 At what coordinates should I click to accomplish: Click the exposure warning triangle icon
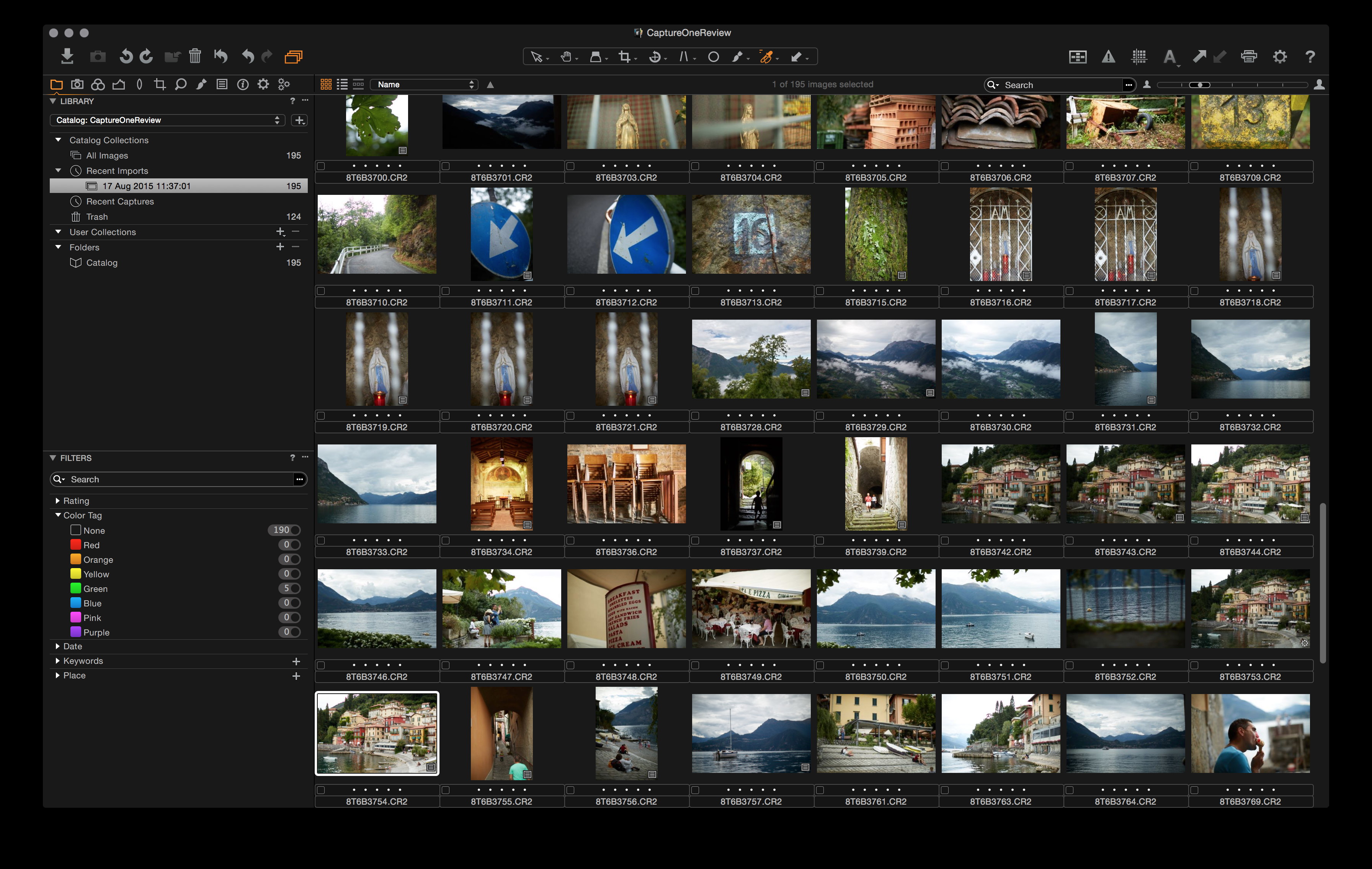(x=1108, y=56)
